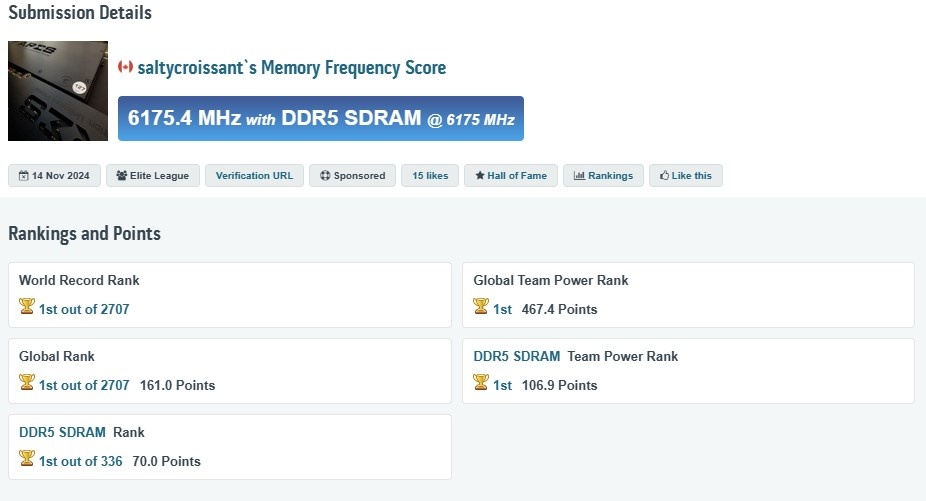Open DDR5 SDRAM link in Rank card
Screen dimensions: 926x501
pyautogui.click(x=62, y=432)
